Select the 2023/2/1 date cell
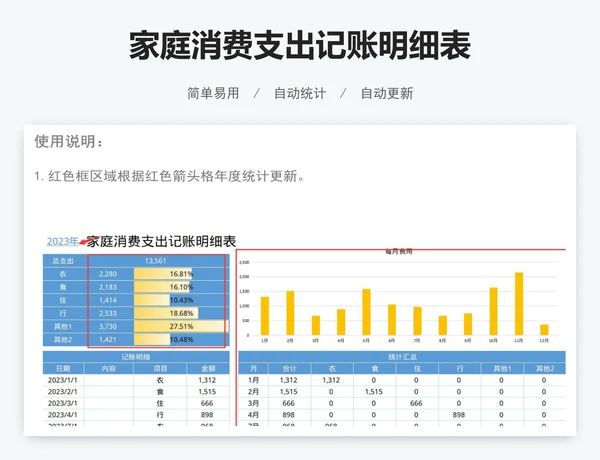Image resolution: width=600 pixels, height=460 pixels. (x=63, y=391)
